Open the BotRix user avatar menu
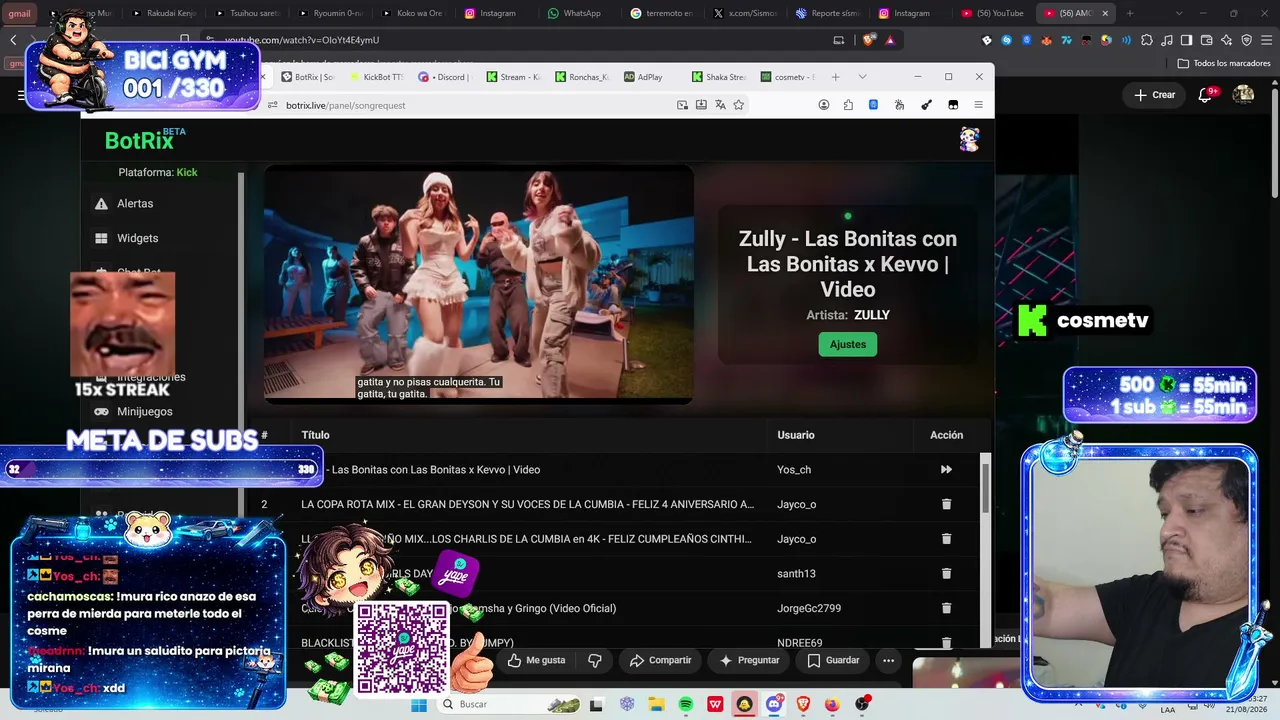1280x720 pixels. (x=969, y=140)
